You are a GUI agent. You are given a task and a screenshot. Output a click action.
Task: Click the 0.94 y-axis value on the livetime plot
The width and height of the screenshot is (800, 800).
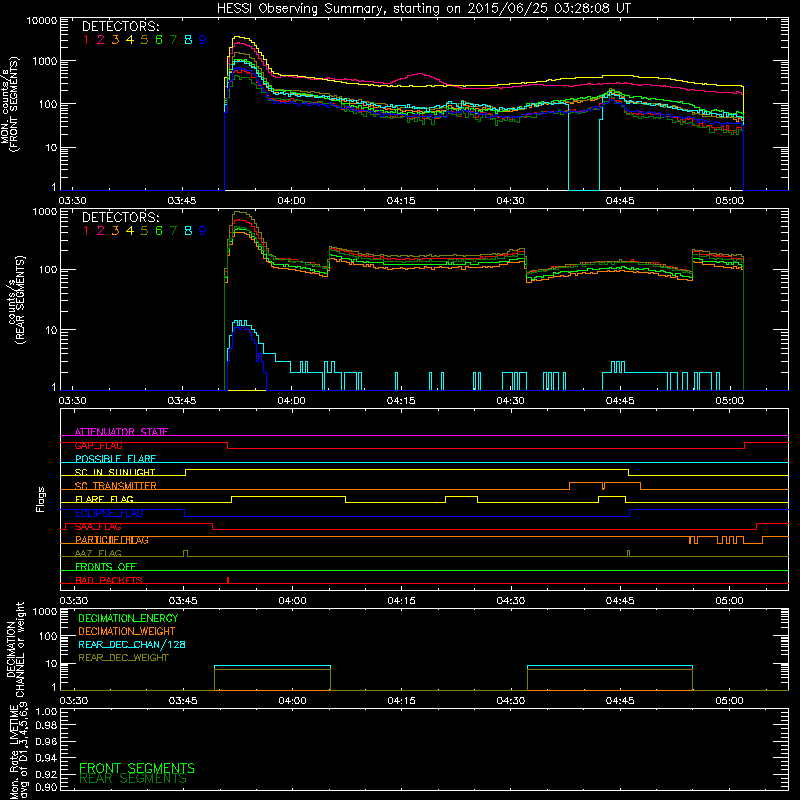click(46, 757)
